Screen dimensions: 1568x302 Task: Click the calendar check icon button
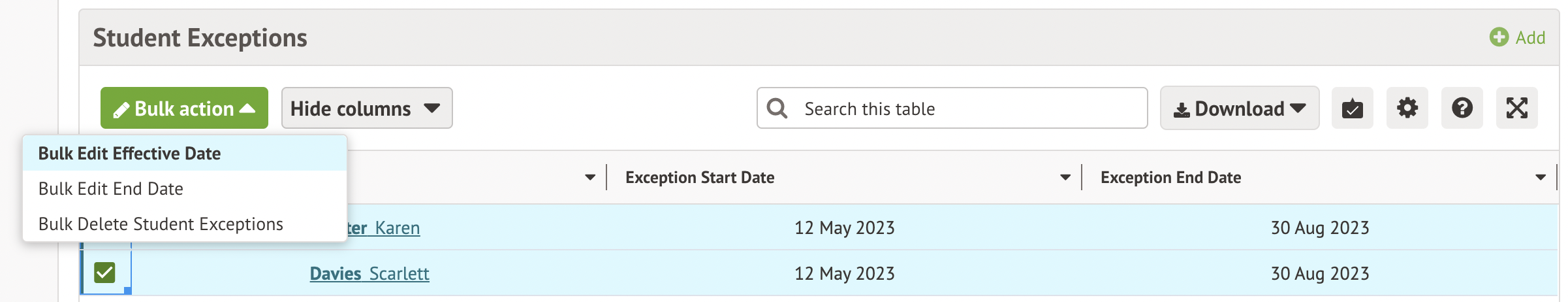click(1352, 109)
